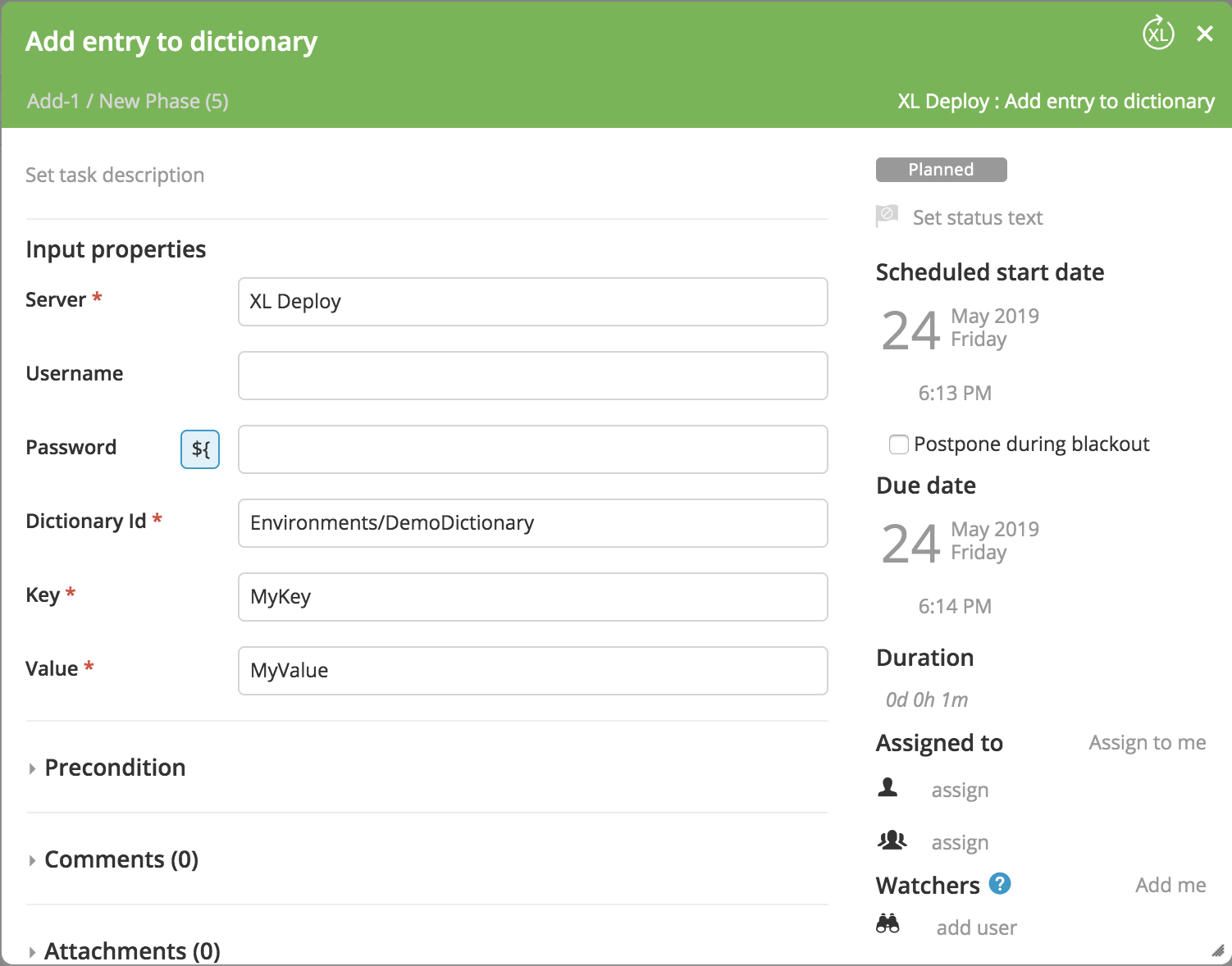Click add user under Watchers
The height and width of the screenshot is (966, 1232).
(977, 927)
